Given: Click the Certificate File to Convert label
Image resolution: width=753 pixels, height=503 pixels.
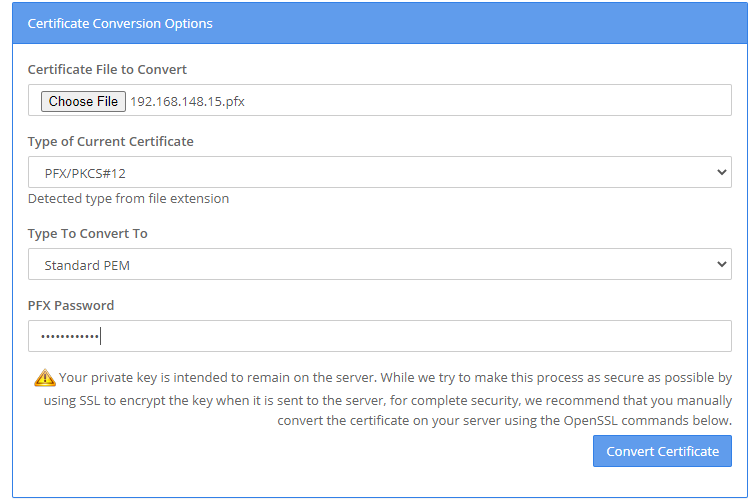Looking at the screenshot, I should pyautogui.click(x=107, y=69).
